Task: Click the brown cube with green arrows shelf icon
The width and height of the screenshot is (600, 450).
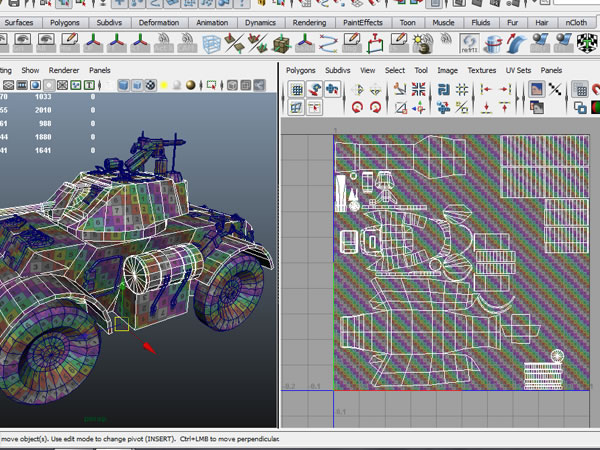Action: pyautogui.click(x=281, y=44)
